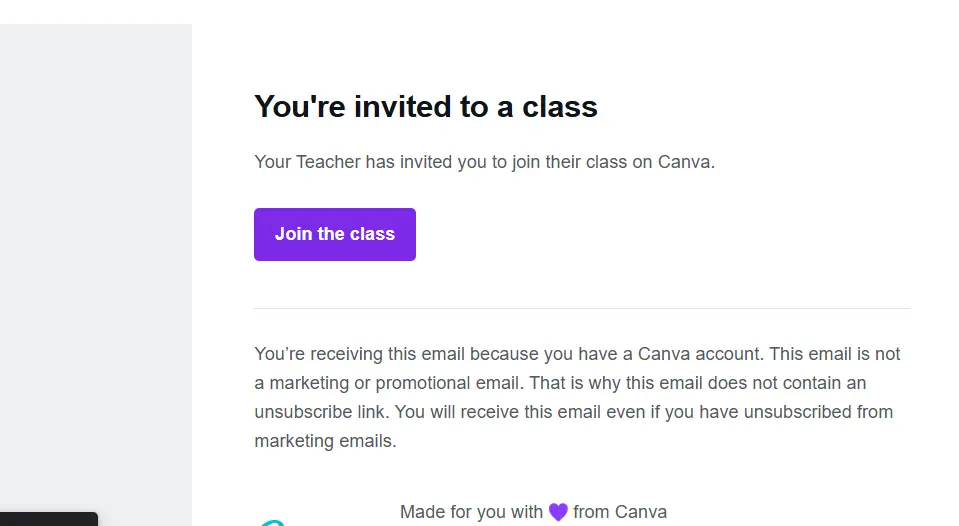Select the "You're invited to a class" heading
This screenshot has height=526, width=959.
pos(426,106)
